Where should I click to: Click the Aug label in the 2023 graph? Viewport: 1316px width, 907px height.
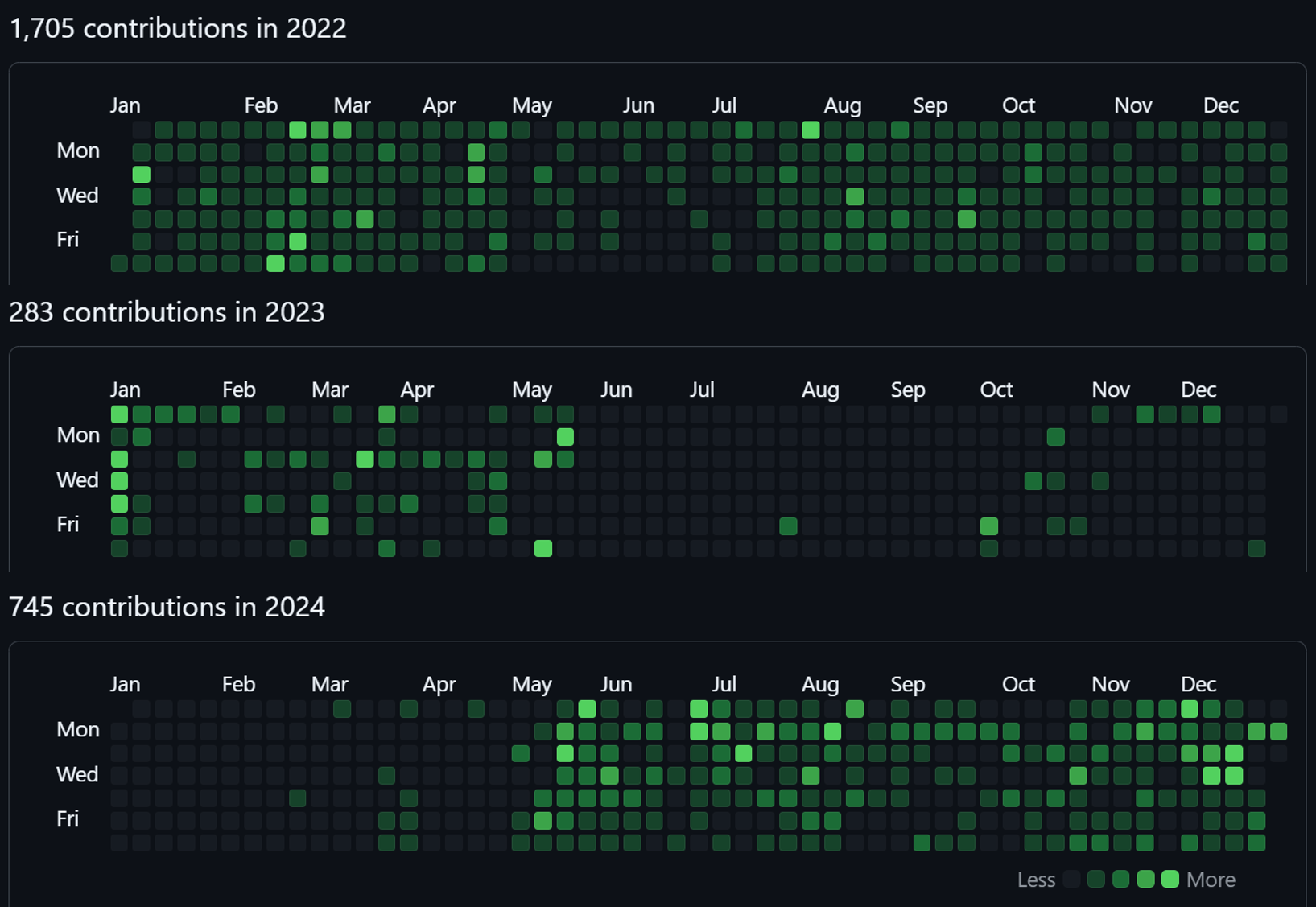(x=820, y=390)
